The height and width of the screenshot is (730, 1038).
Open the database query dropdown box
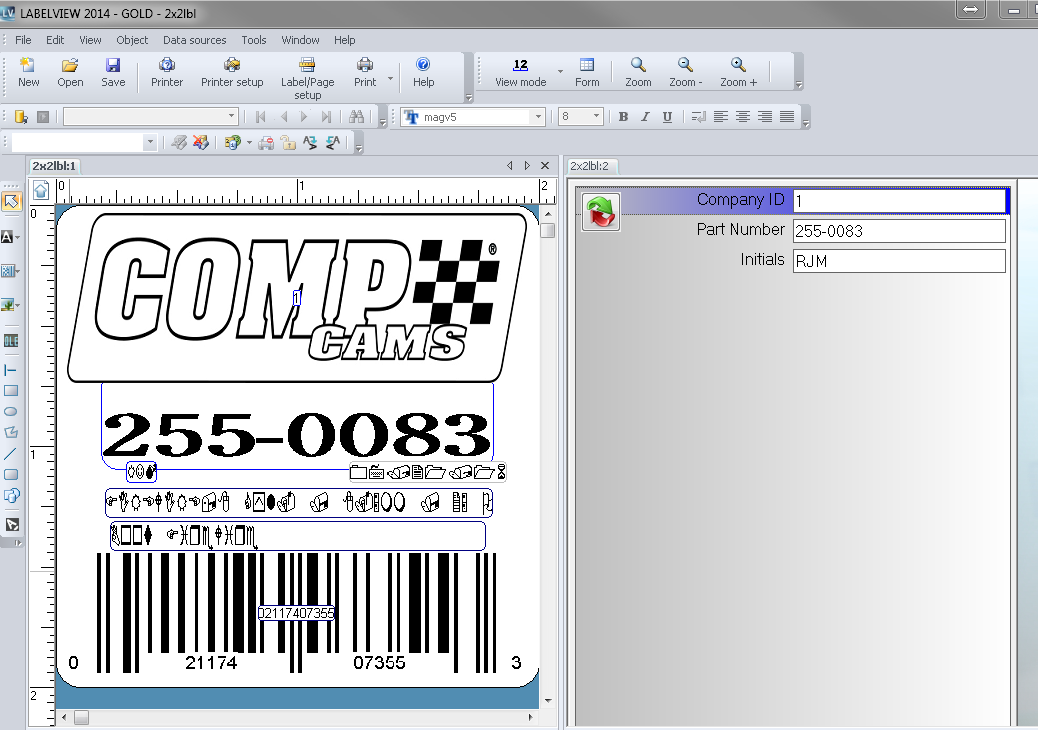point(151,117)
